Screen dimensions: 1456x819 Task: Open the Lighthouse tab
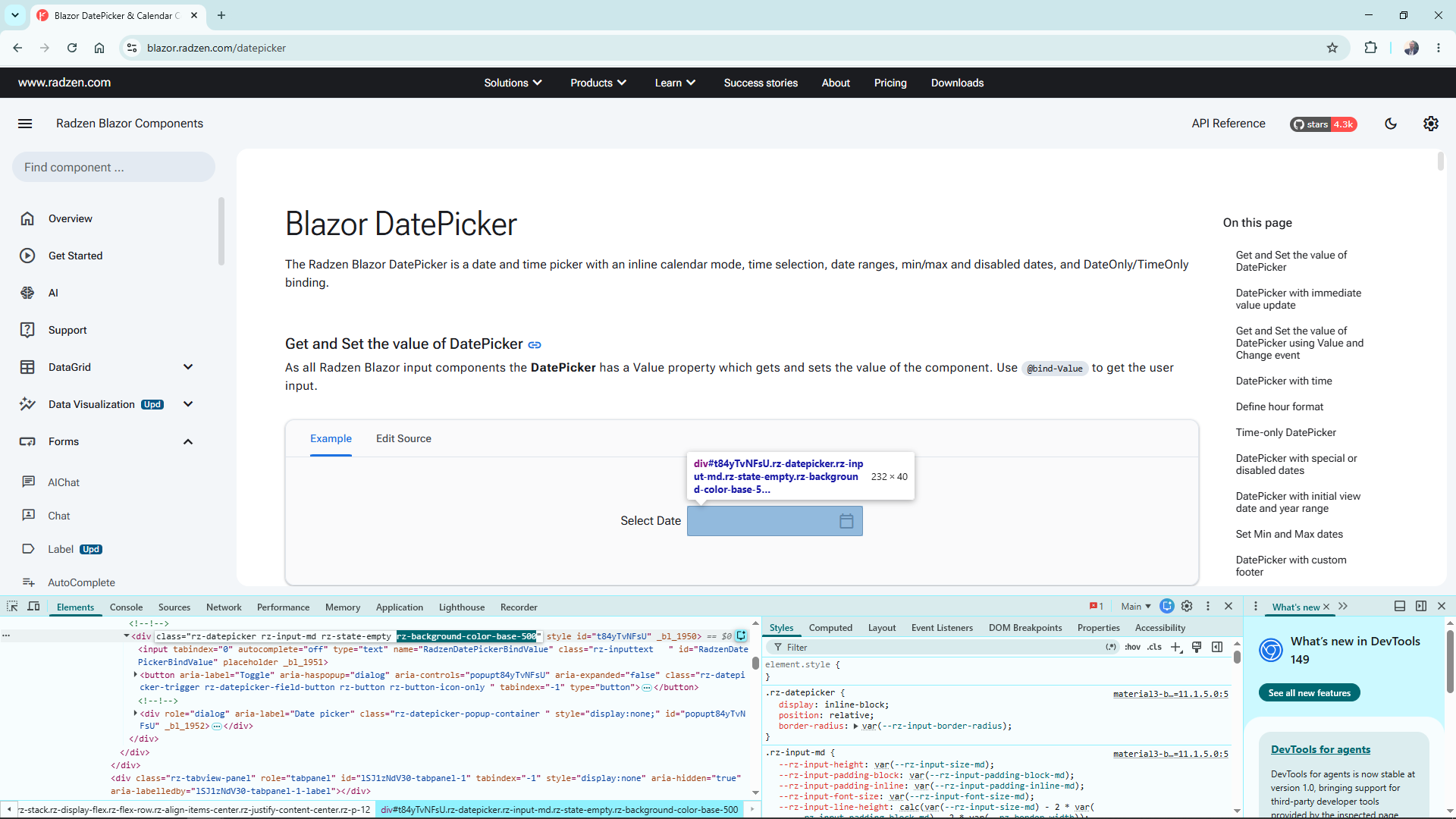pyautogui.click(x=461, y=607)
